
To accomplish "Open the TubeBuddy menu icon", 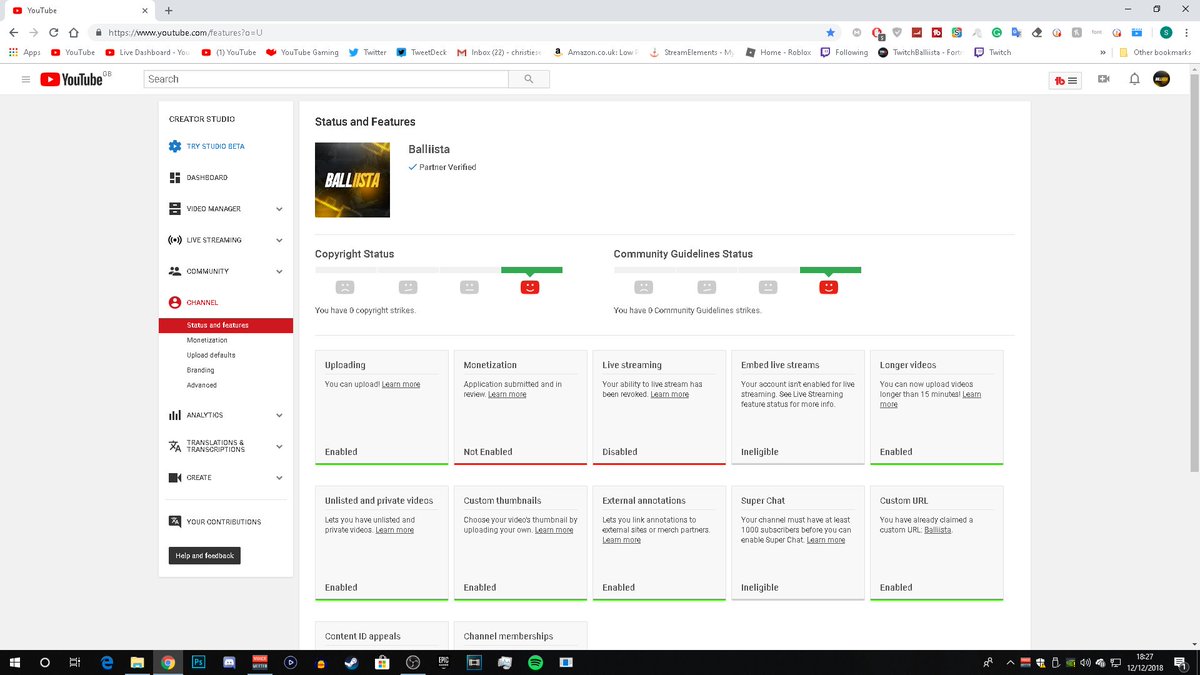I will pos(1065,79).
